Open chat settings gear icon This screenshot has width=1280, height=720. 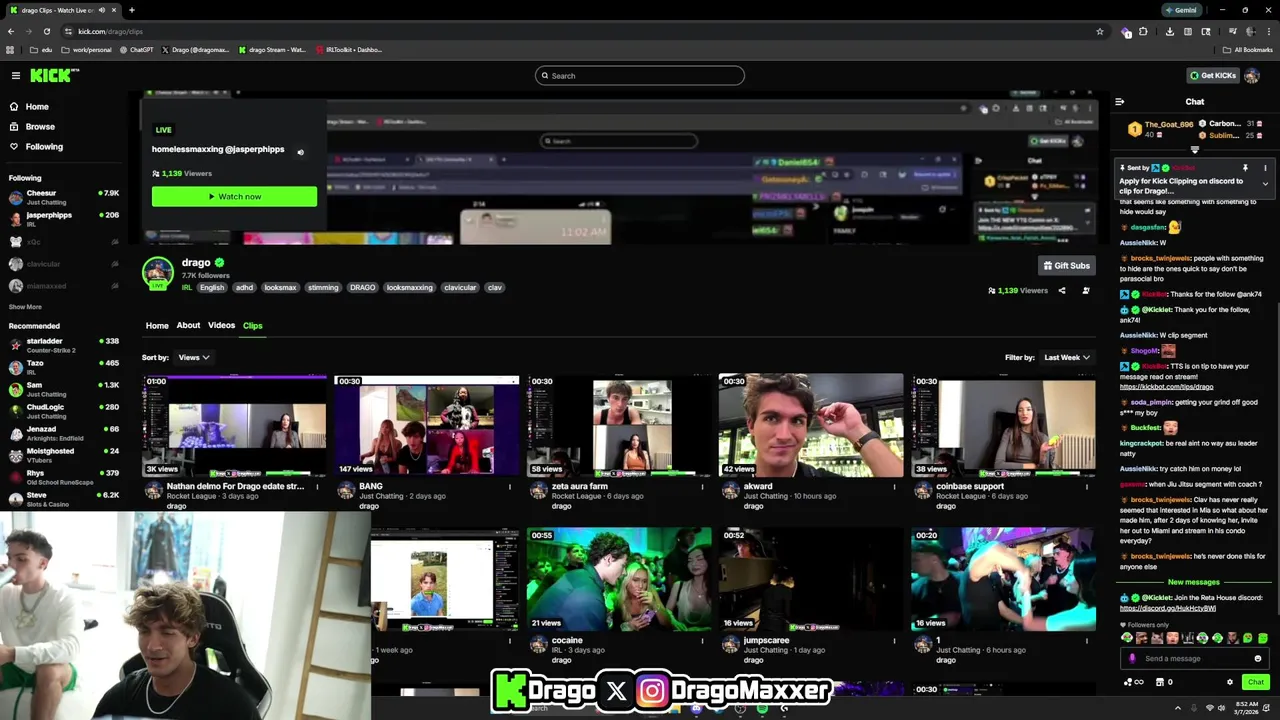tap(1230, 682)
